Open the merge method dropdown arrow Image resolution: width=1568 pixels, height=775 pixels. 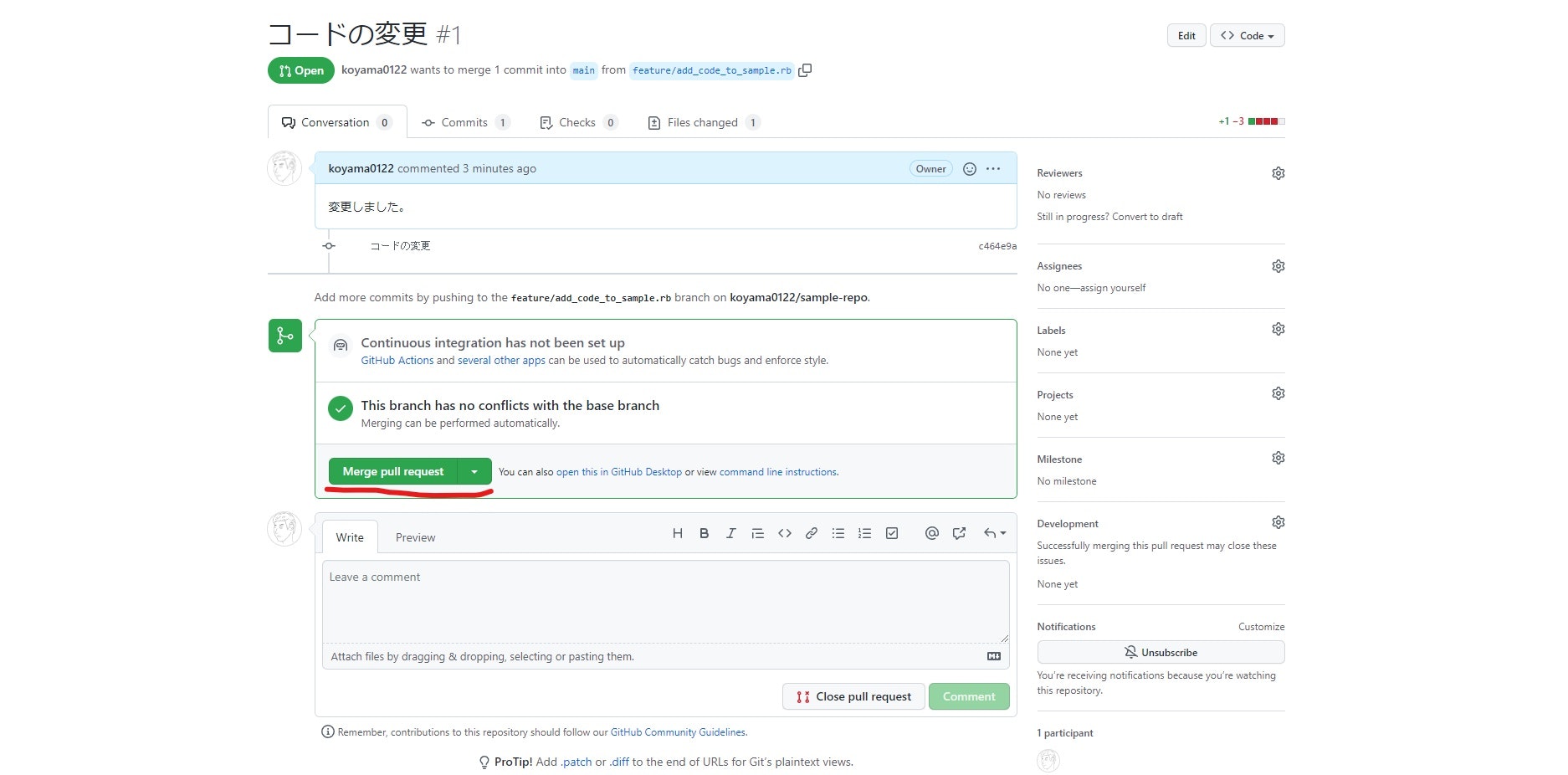pos(474,472)
